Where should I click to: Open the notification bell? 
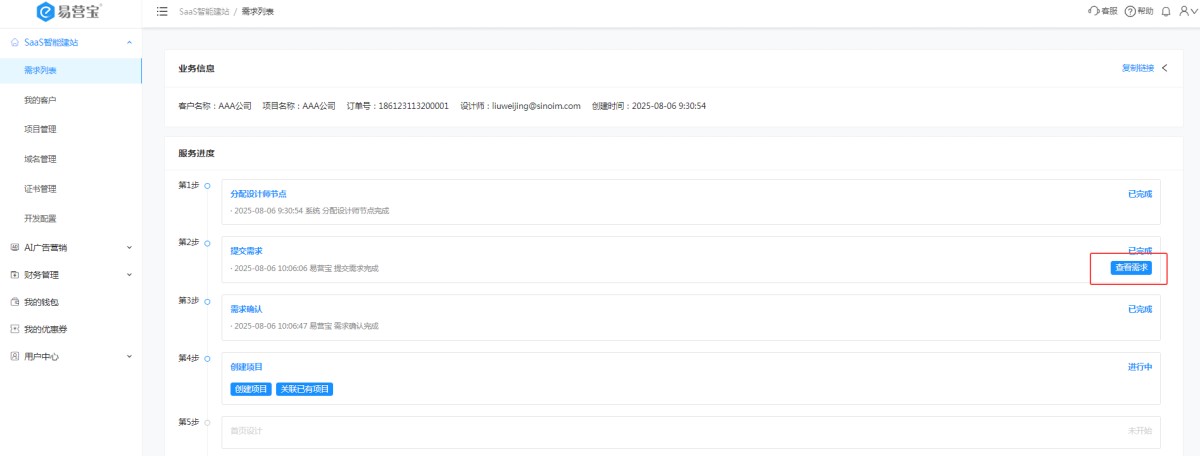tap(1165, 11)
